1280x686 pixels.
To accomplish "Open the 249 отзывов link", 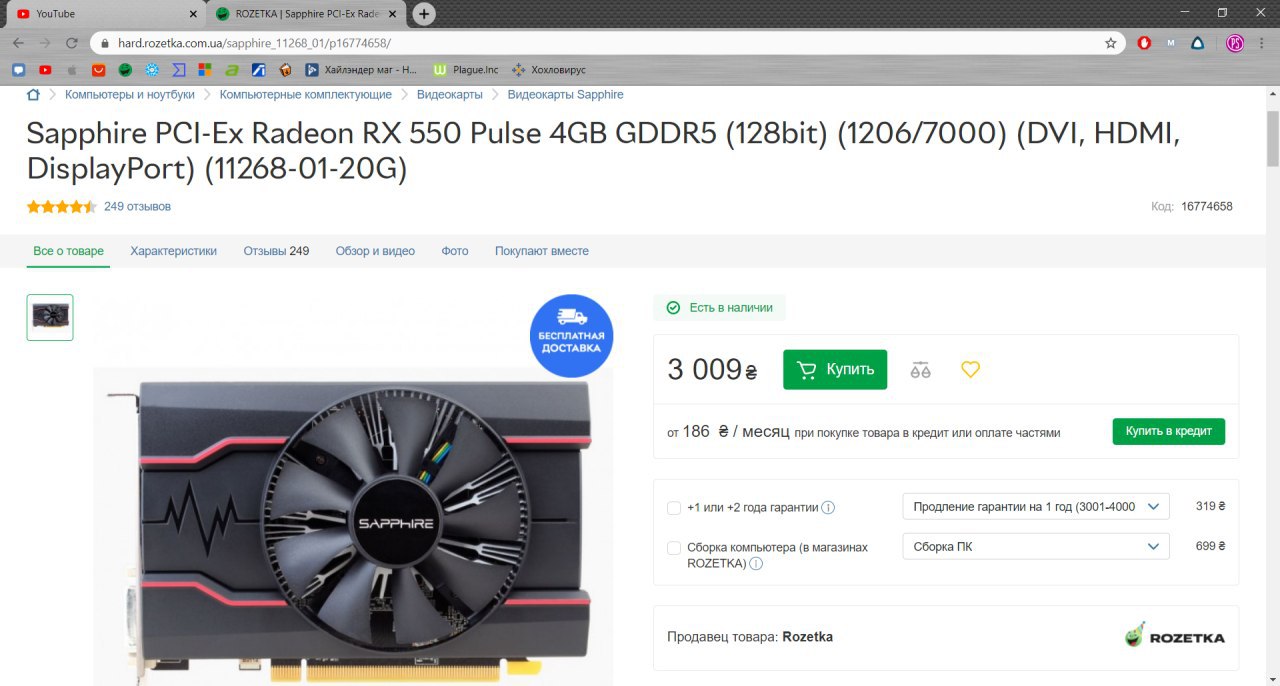I will pos(137,207).
